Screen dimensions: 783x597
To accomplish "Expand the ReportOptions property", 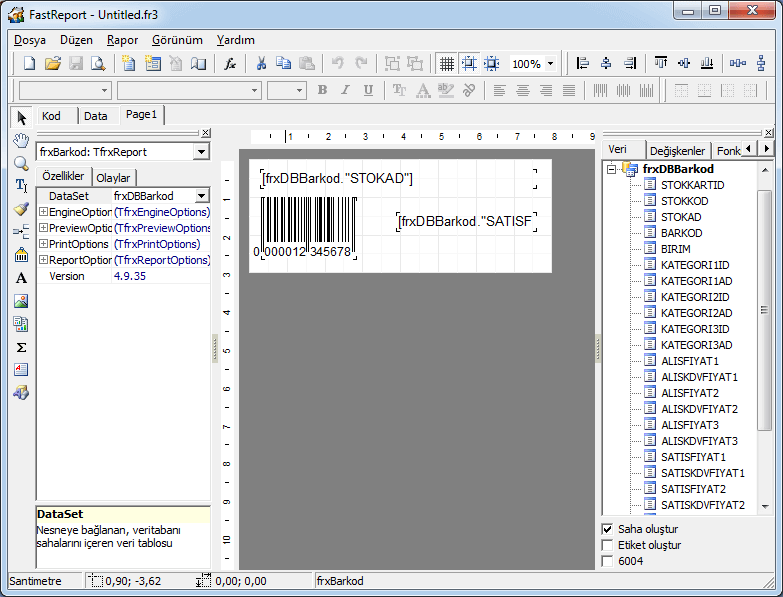I will coord(43,260).
